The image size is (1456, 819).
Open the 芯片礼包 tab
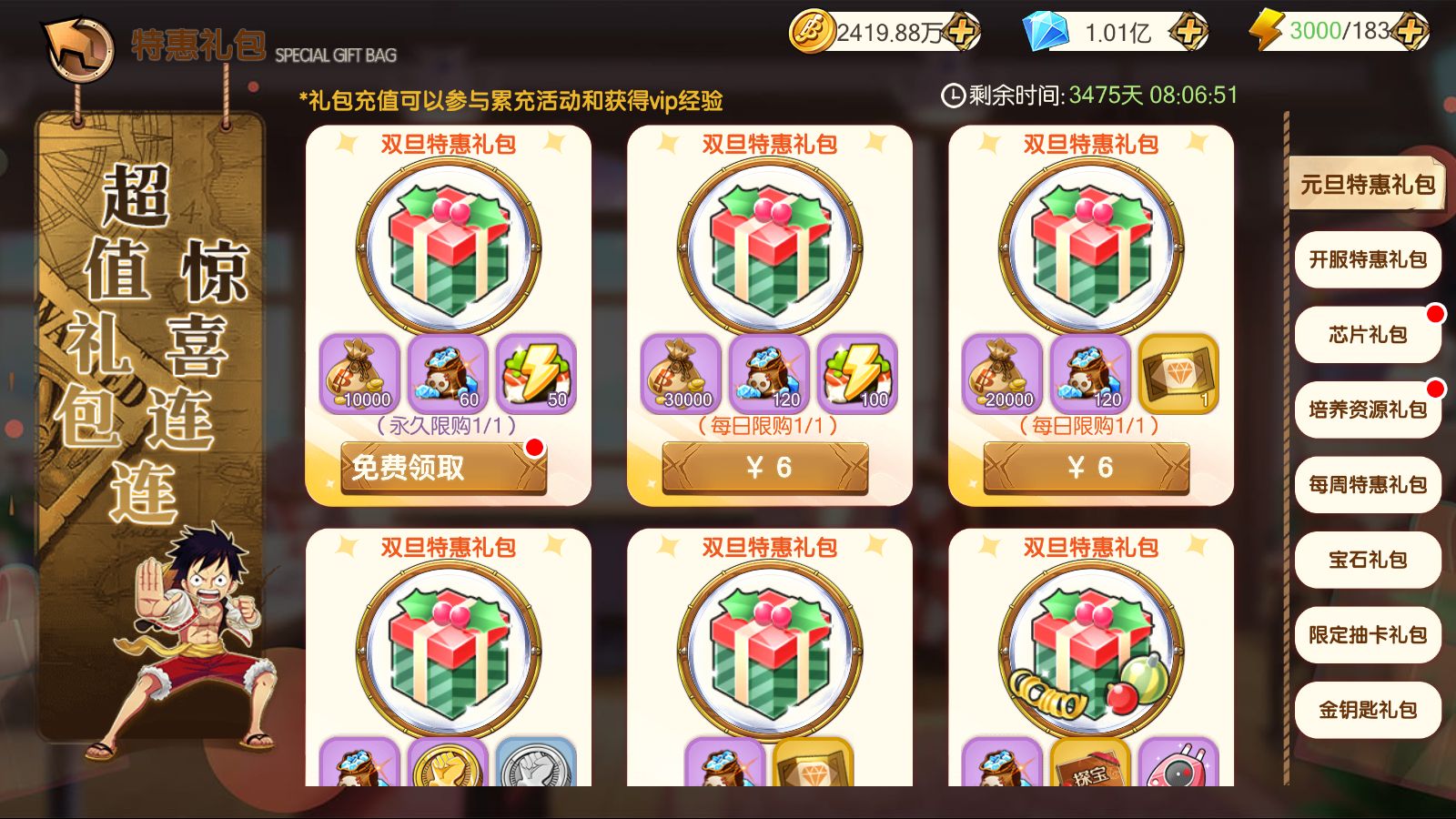pyautogui.click(x=1368, y=335)
